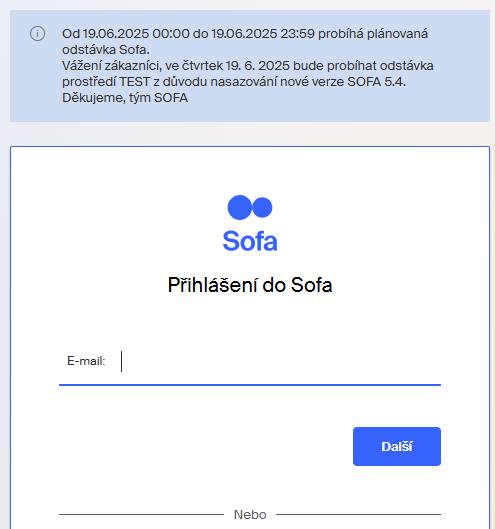Click the larger blue circle of Sofa logo
Image resolution: width=495 pixels, height=529 pixels.
pyautogui.click(x=240, y=207)
